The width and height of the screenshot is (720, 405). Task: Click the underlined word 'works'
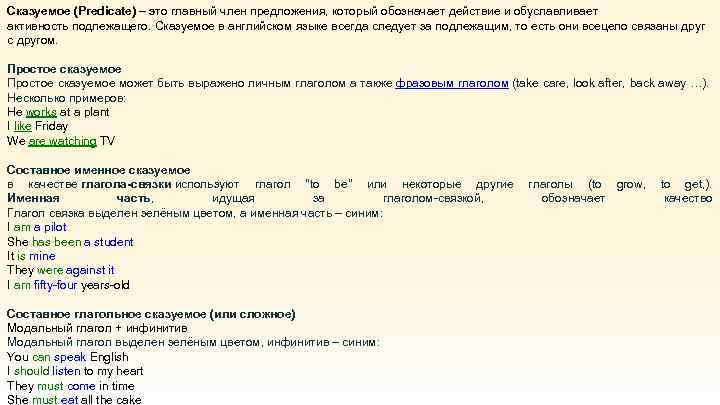click(x=41, y=112)
